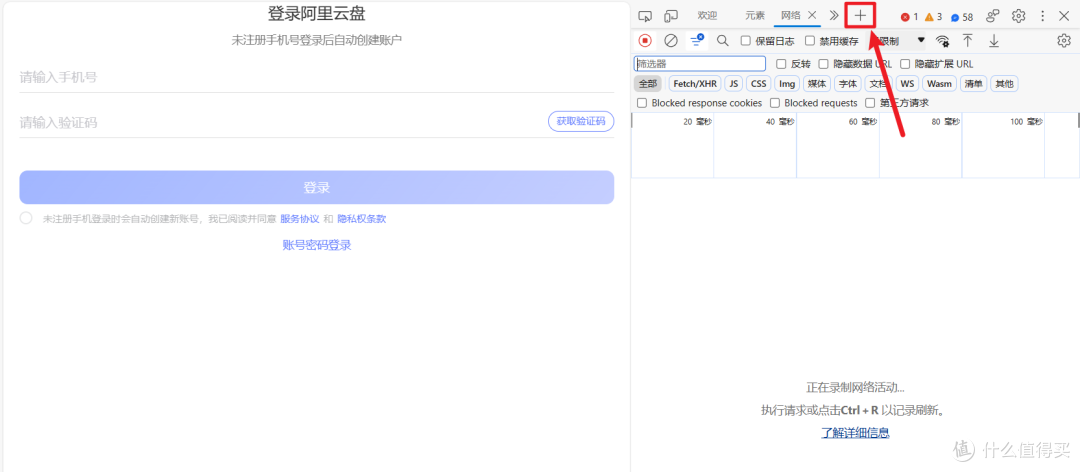Open the red error count indicator
This screenshot has width=1080, height=472.
[909, 17]
